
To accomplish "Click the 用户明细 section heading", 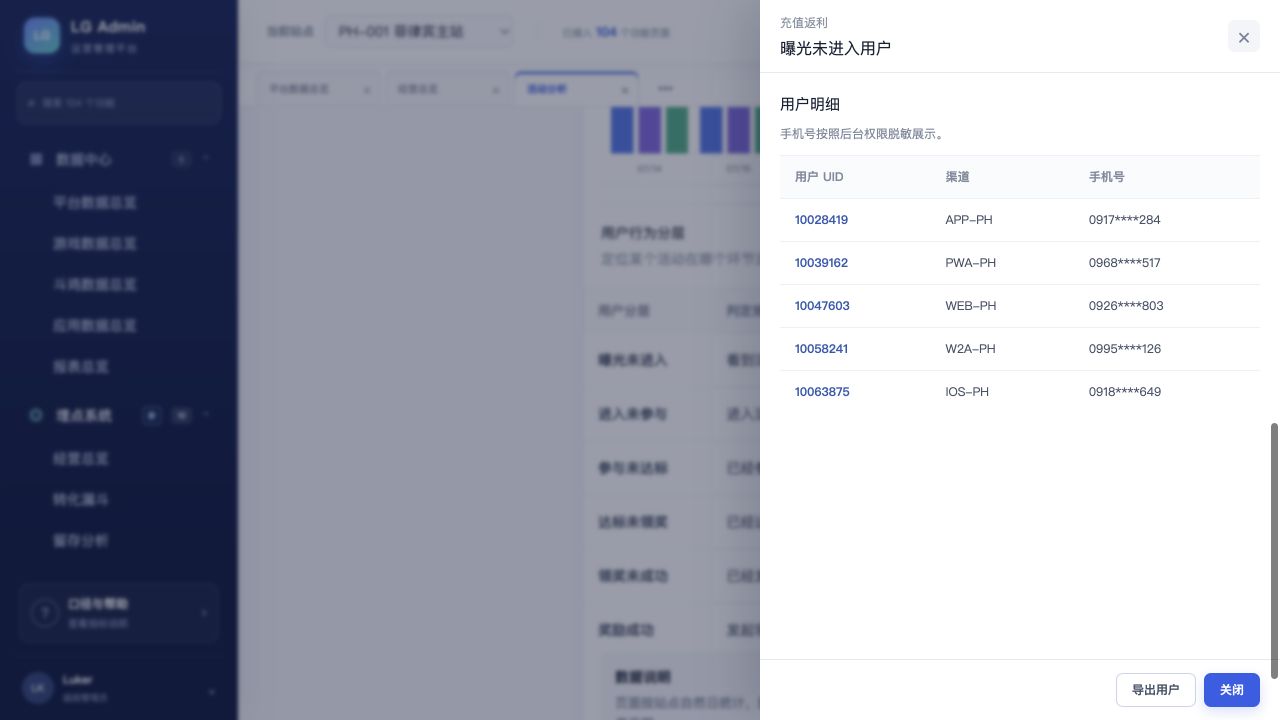I will pos(810,104).
